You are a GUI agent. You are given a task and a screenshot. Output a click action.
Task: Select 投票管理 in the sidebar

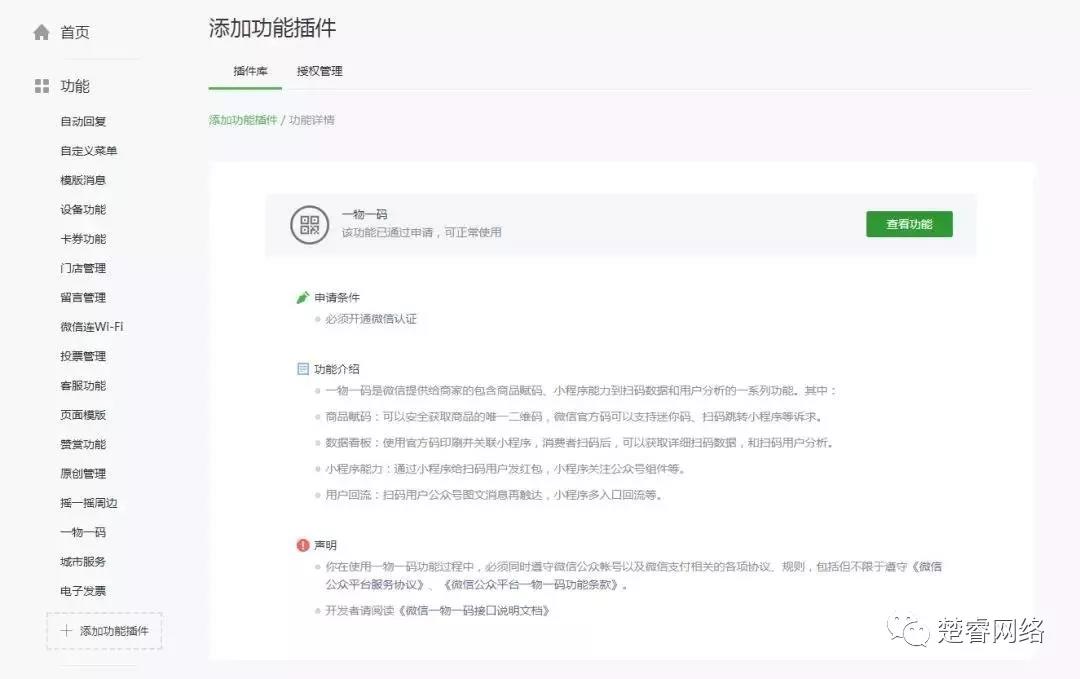coord(83,356)
